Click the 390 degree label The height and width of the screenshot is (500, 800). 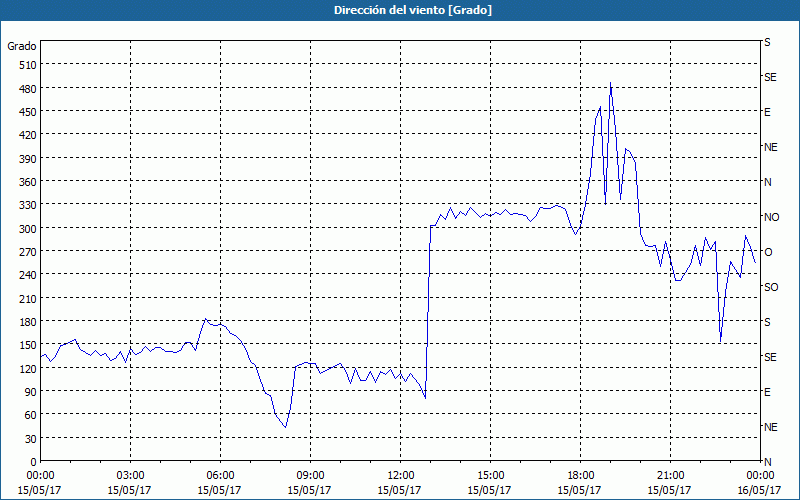[28, 159]
